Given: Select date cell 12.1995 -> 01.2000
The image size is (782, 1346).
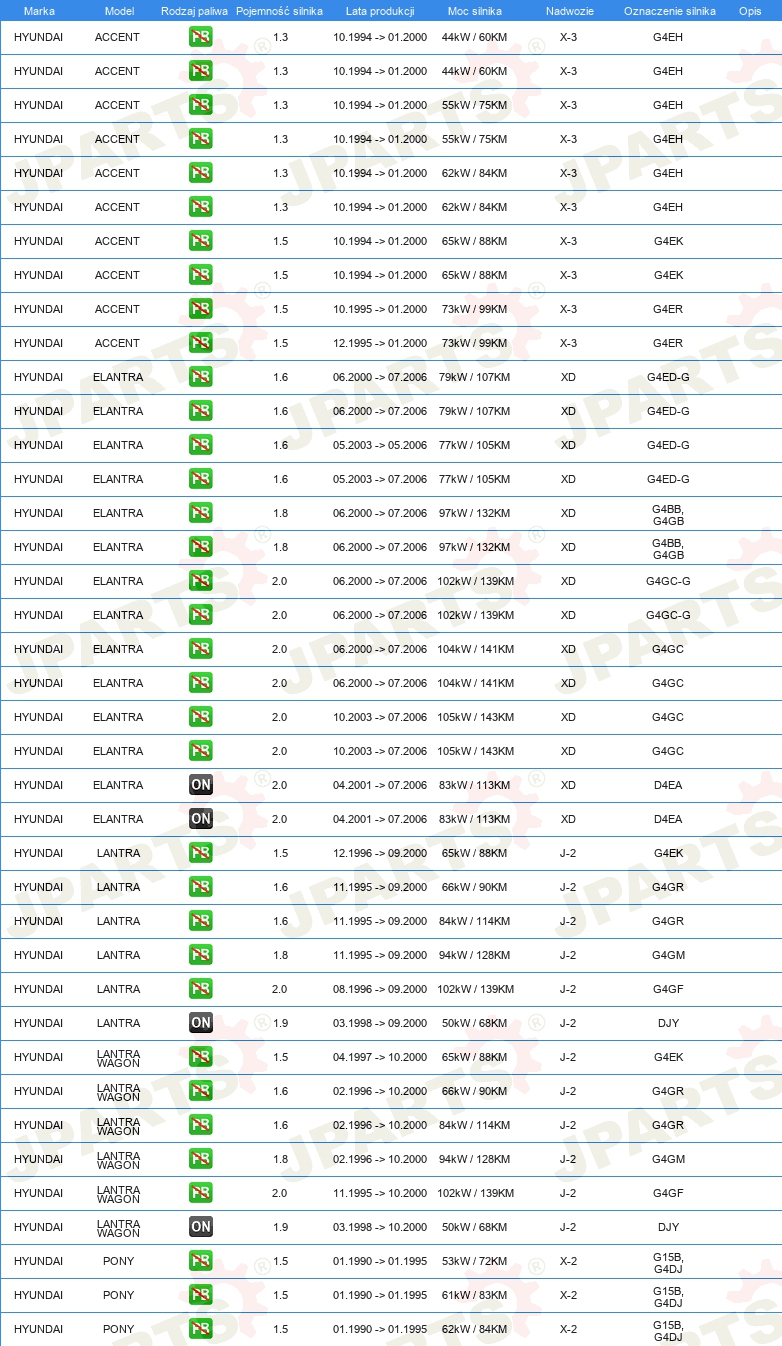Looking at the screenshot, I should pyautogui.click(x=380, y=343).
